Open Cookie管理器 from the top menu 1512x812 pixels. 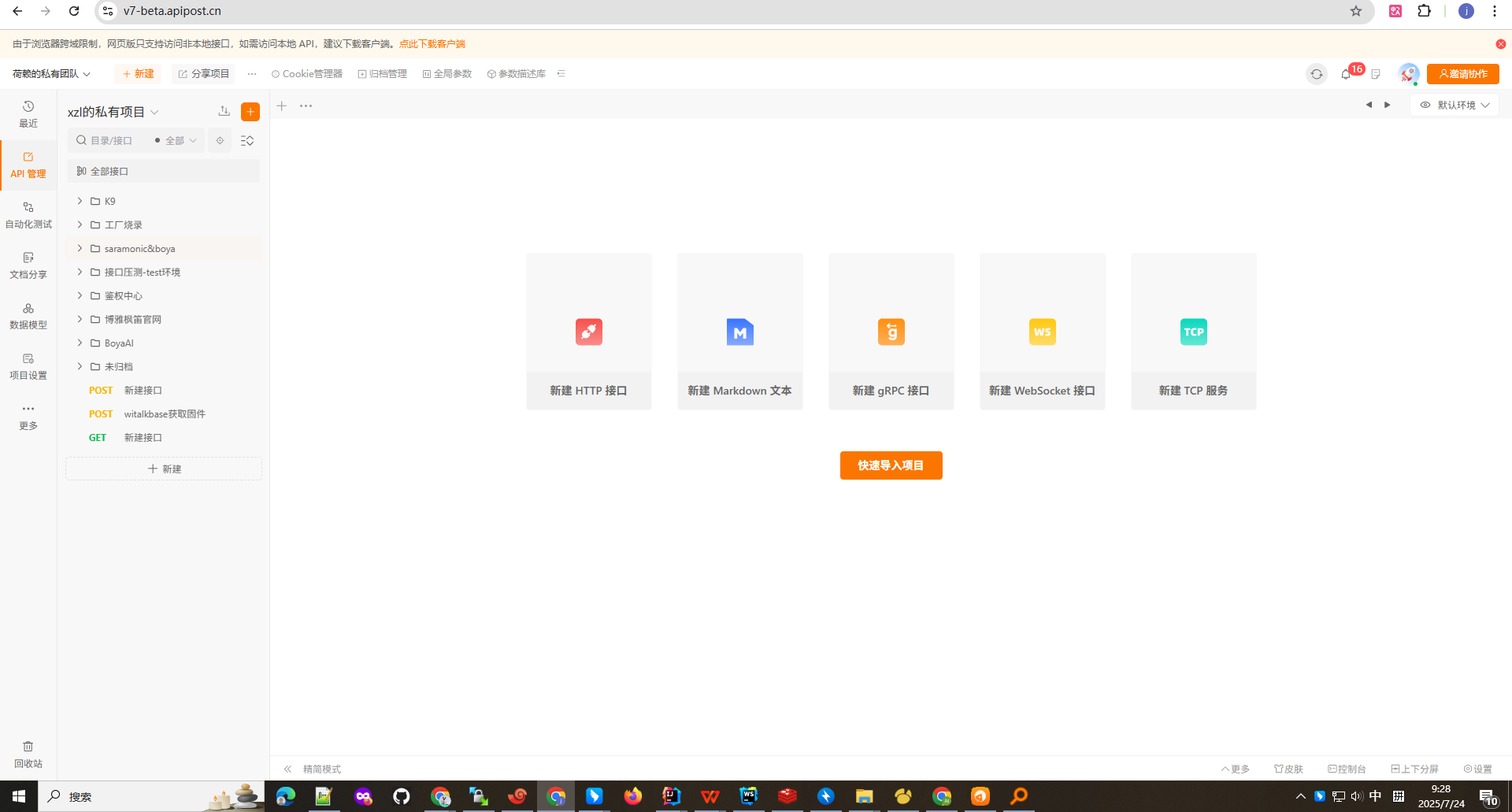point(307,74)
